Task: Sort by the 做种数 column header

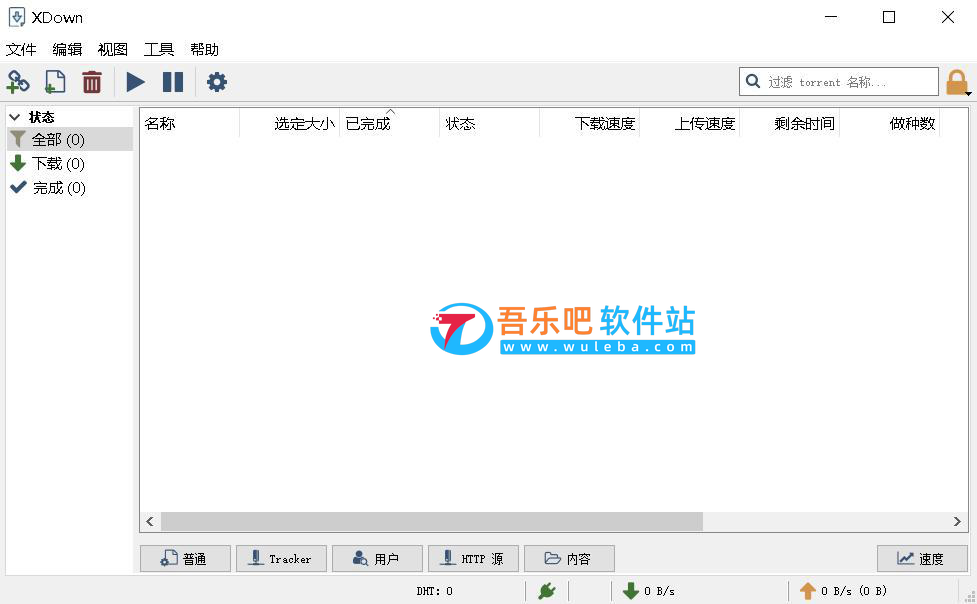Action: pos(890,123)
